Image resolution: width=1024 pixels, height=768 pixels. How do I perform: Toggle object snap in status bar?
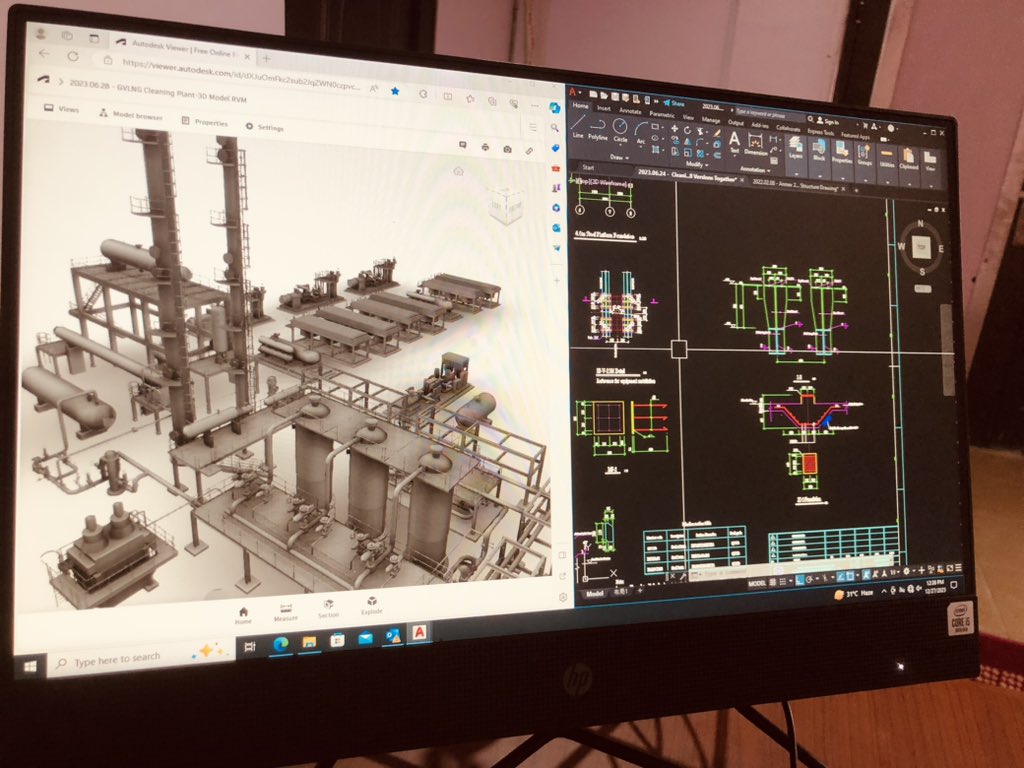pos(850,576)
